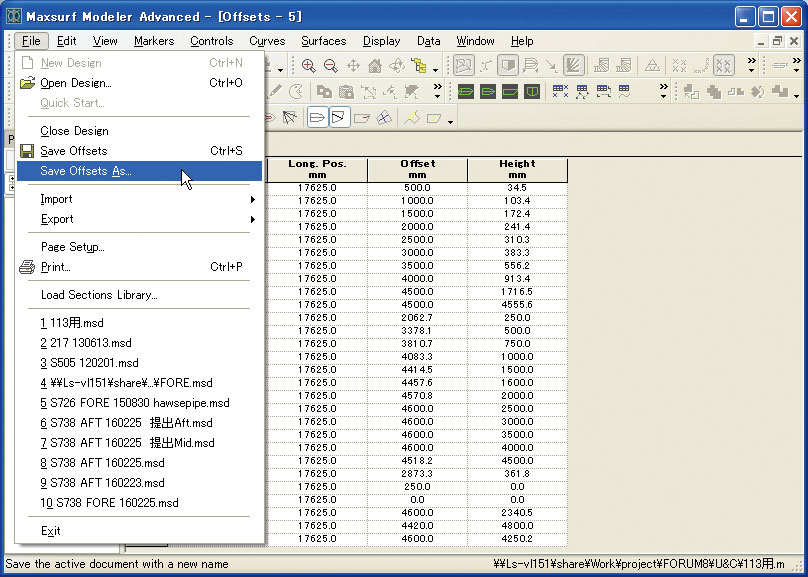Open the Surfaces menu

(323, 41)
